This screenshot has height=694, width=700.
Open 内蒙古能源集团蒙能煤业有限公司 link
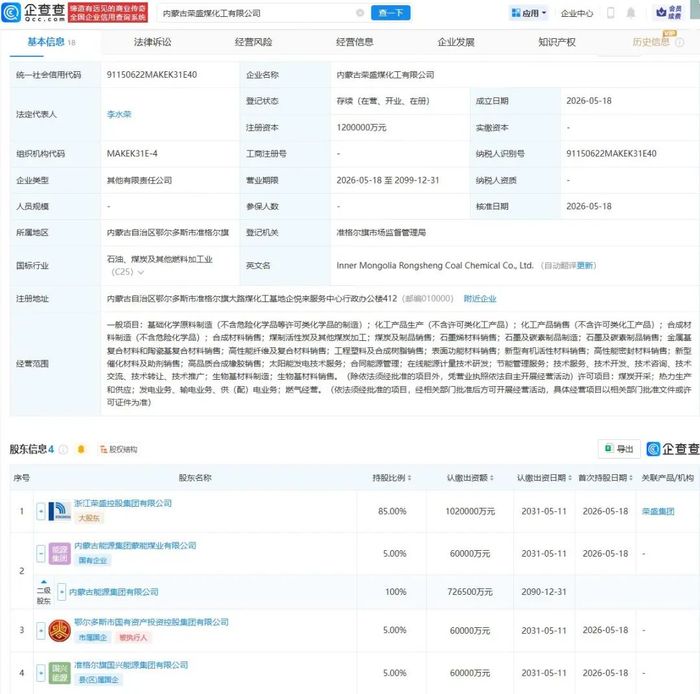tap(135, 545)
